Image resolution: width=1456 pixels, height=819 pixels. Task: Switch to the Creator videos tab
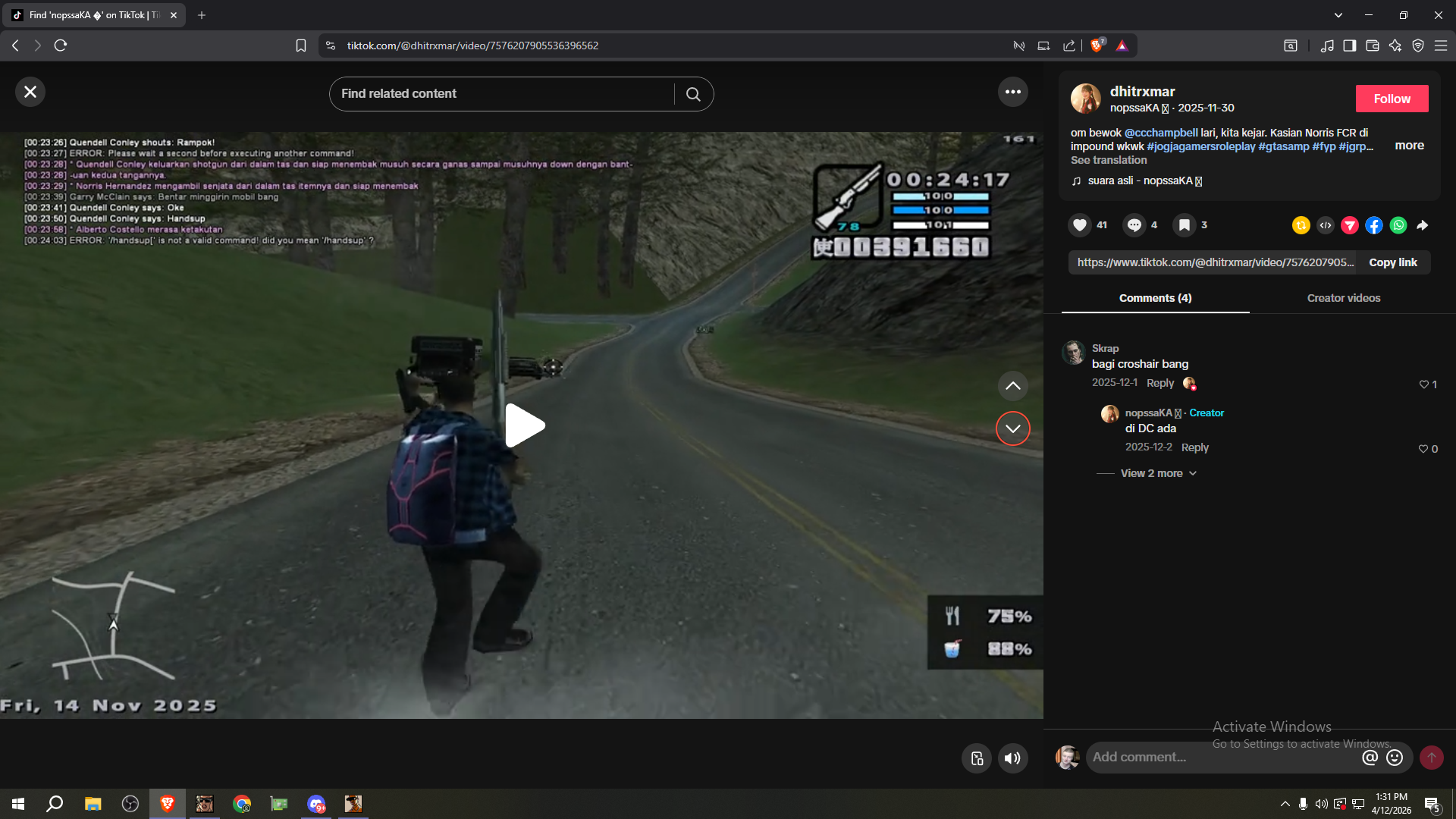1344,298
